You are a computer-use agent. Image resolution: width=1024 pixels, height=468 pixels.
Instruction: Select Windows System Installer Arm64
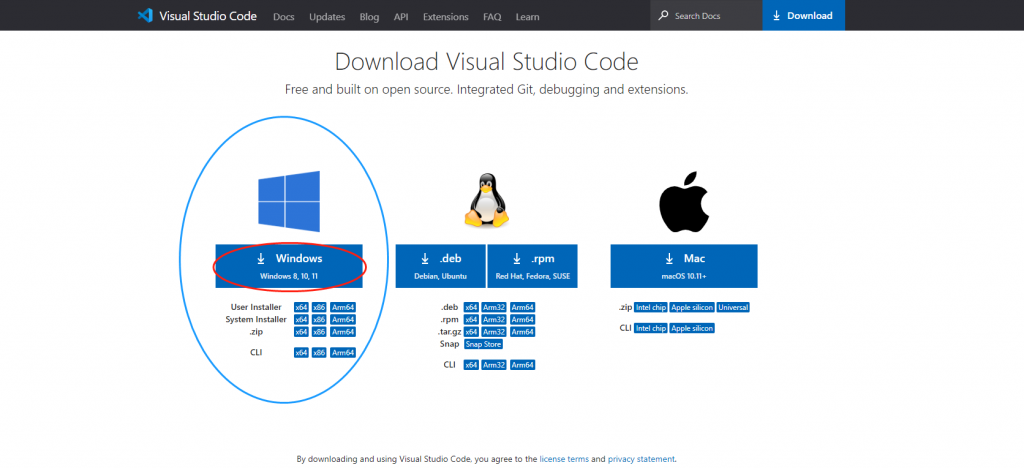[343, 319]
